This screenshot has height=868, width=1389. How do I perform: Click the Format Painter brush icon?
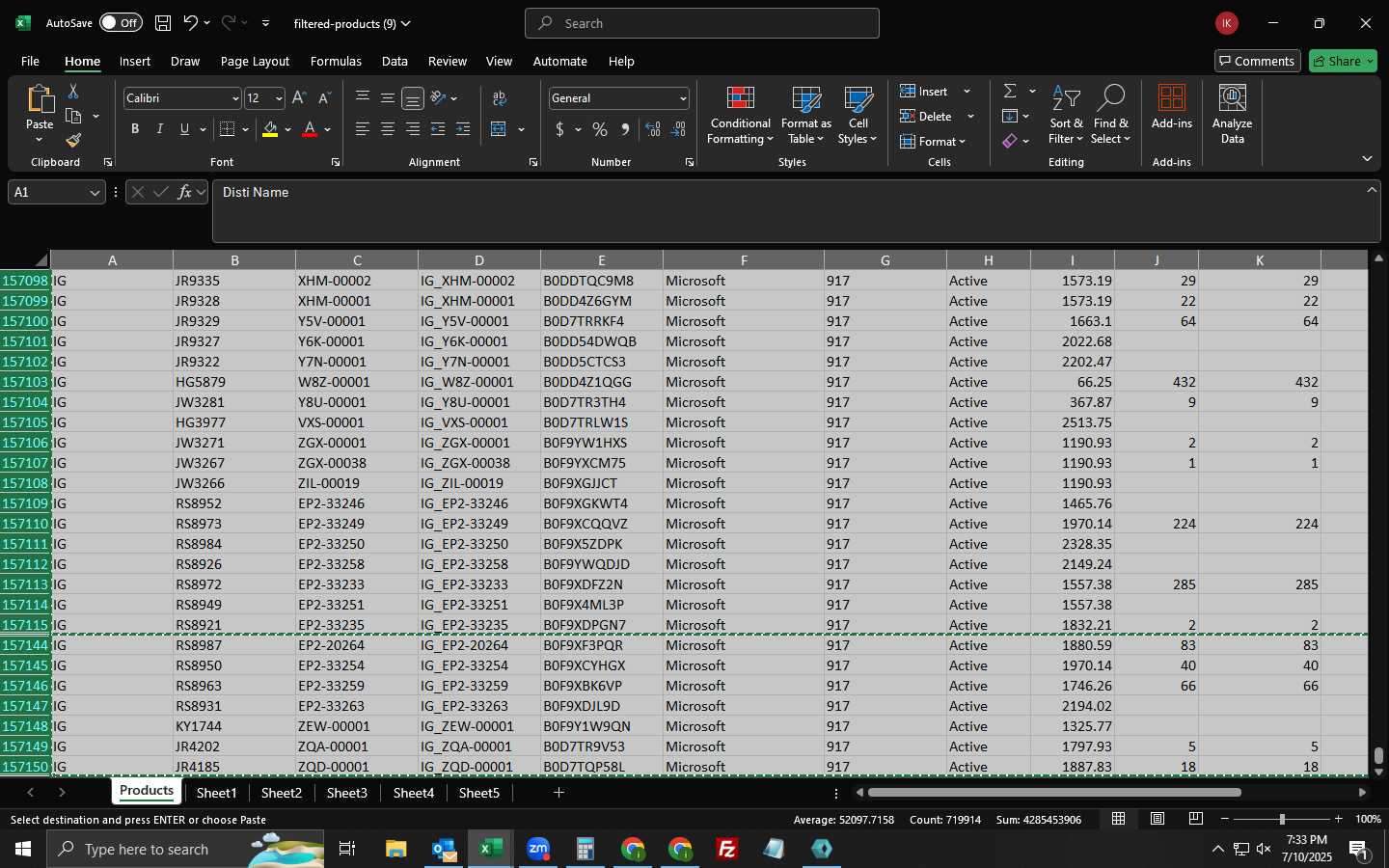click(x=73, y=140)
